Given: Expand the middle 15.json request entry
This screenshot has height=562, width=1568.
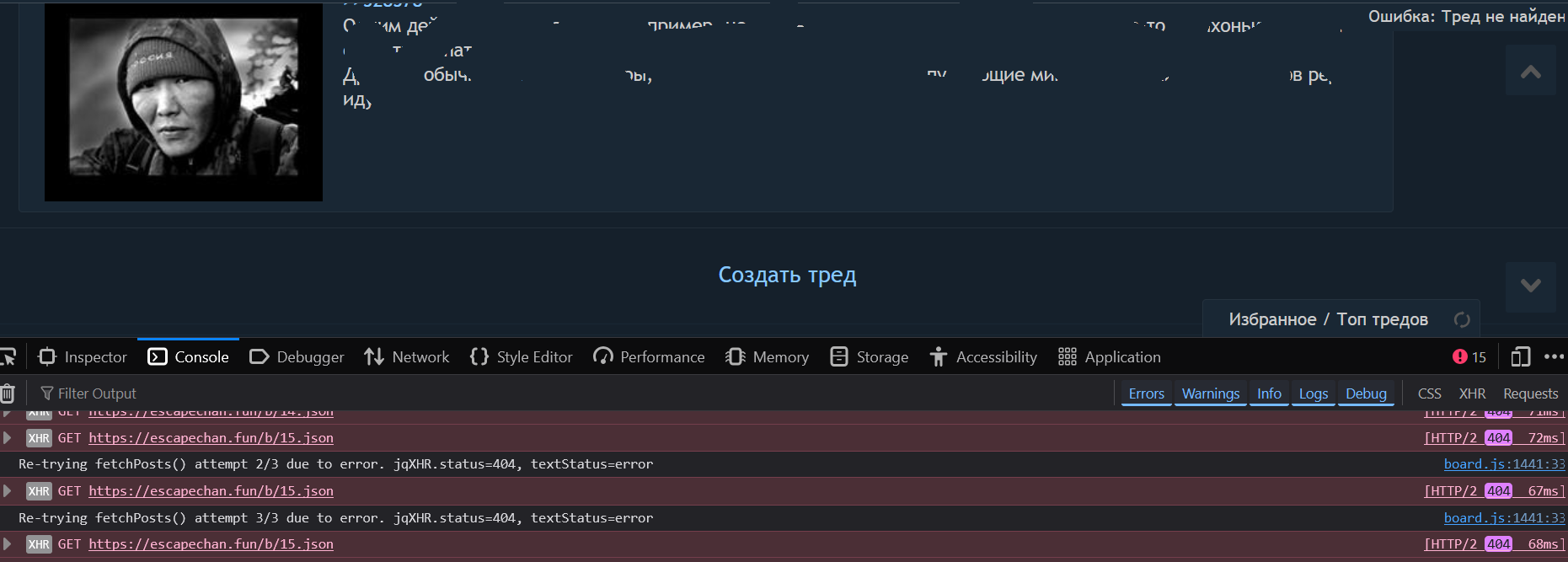Looking at the screenshot, I should pyautogui.click(x=8, y=491).
